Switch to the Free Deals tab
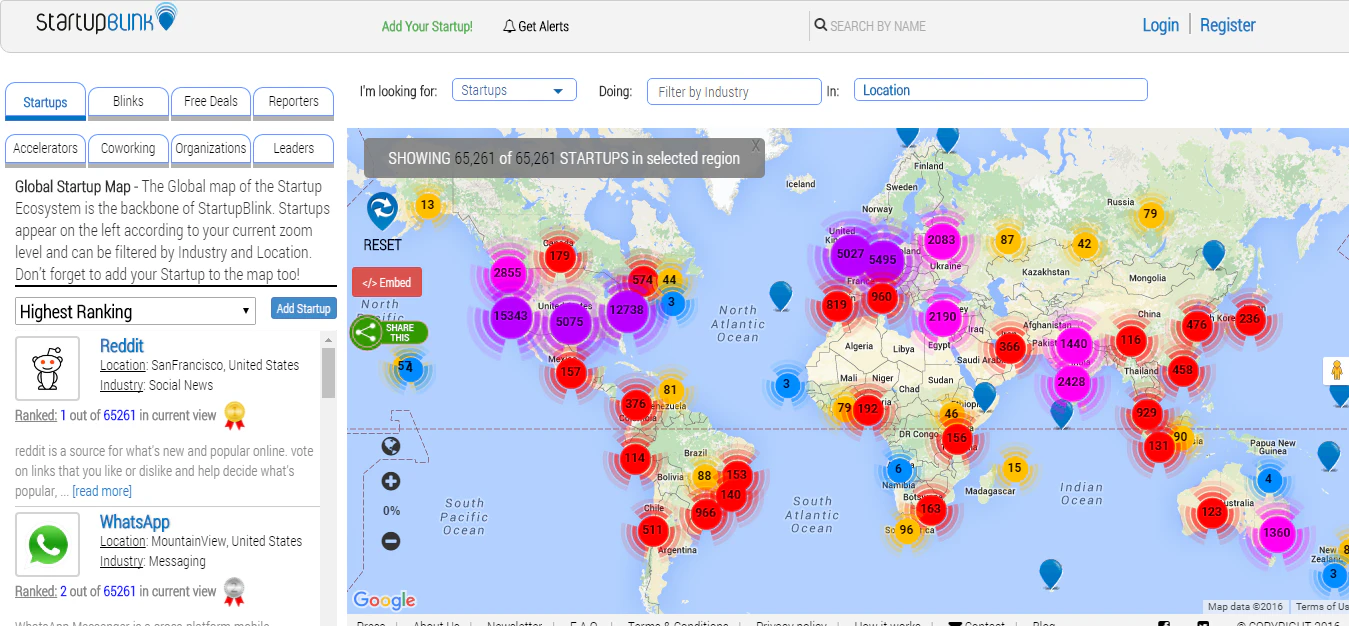Screen dimensions: 1349x626 pyautogui.click(x=211, y=101)
